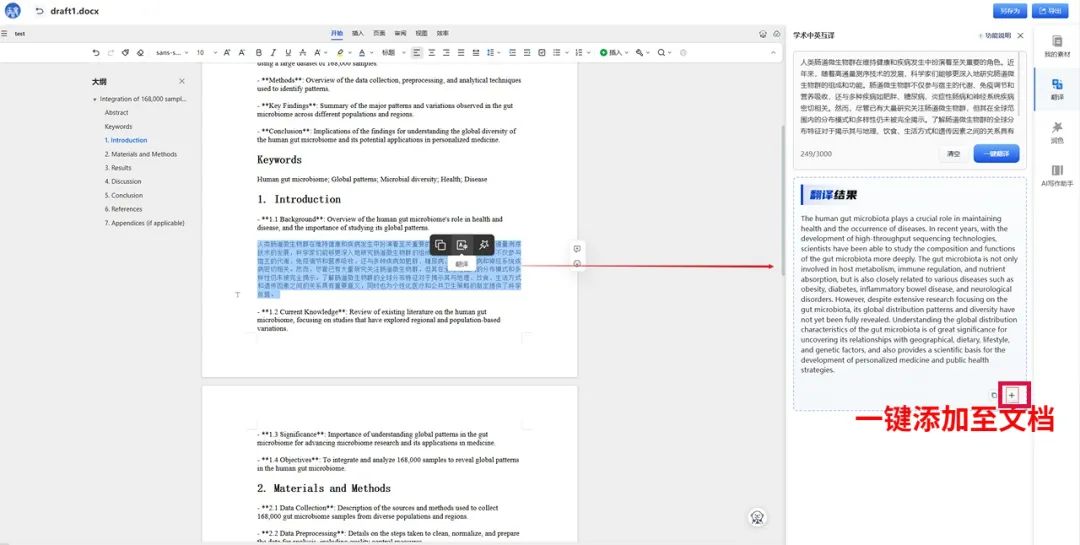This screenshot has height=545, width=1080.
Task: Toggle bold formatting
Action: [x=259, y=52]
